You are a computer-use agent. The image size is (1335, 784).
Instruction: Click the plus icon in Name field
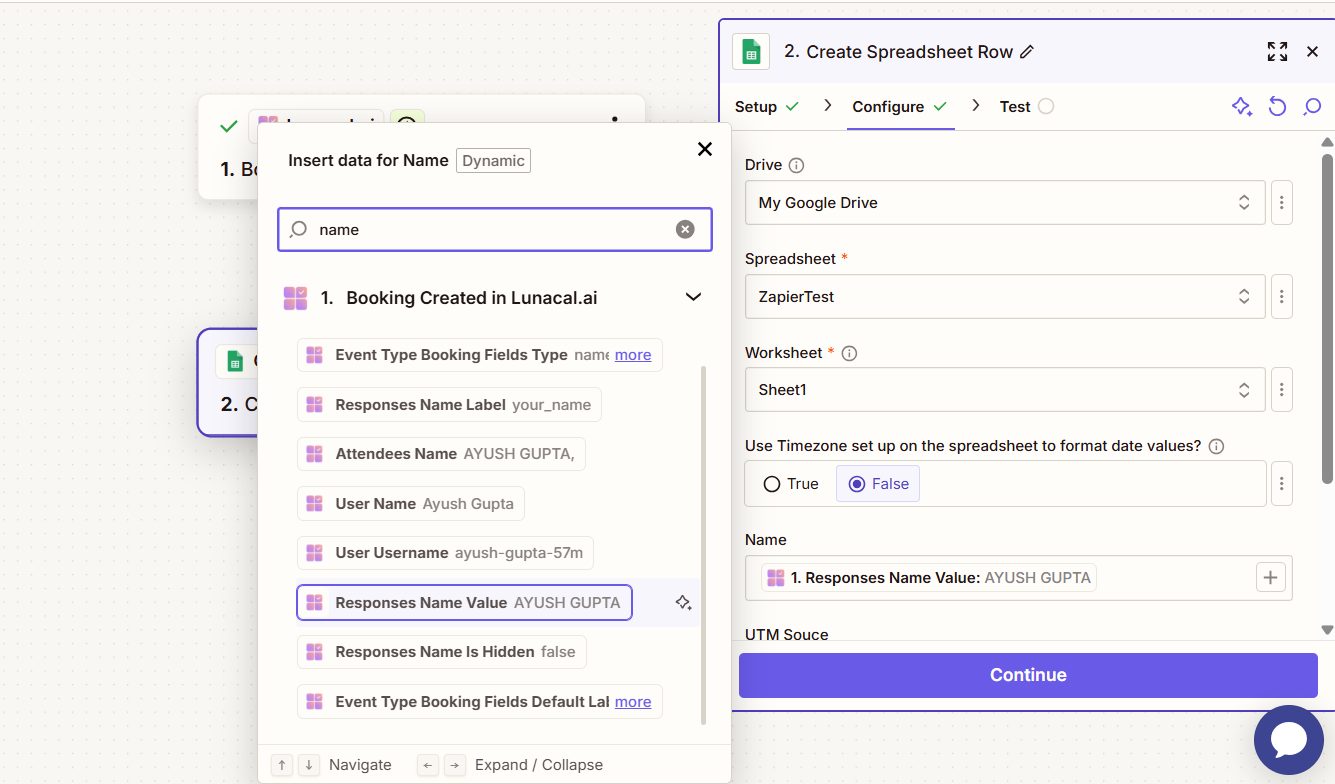click(1270, 577)
